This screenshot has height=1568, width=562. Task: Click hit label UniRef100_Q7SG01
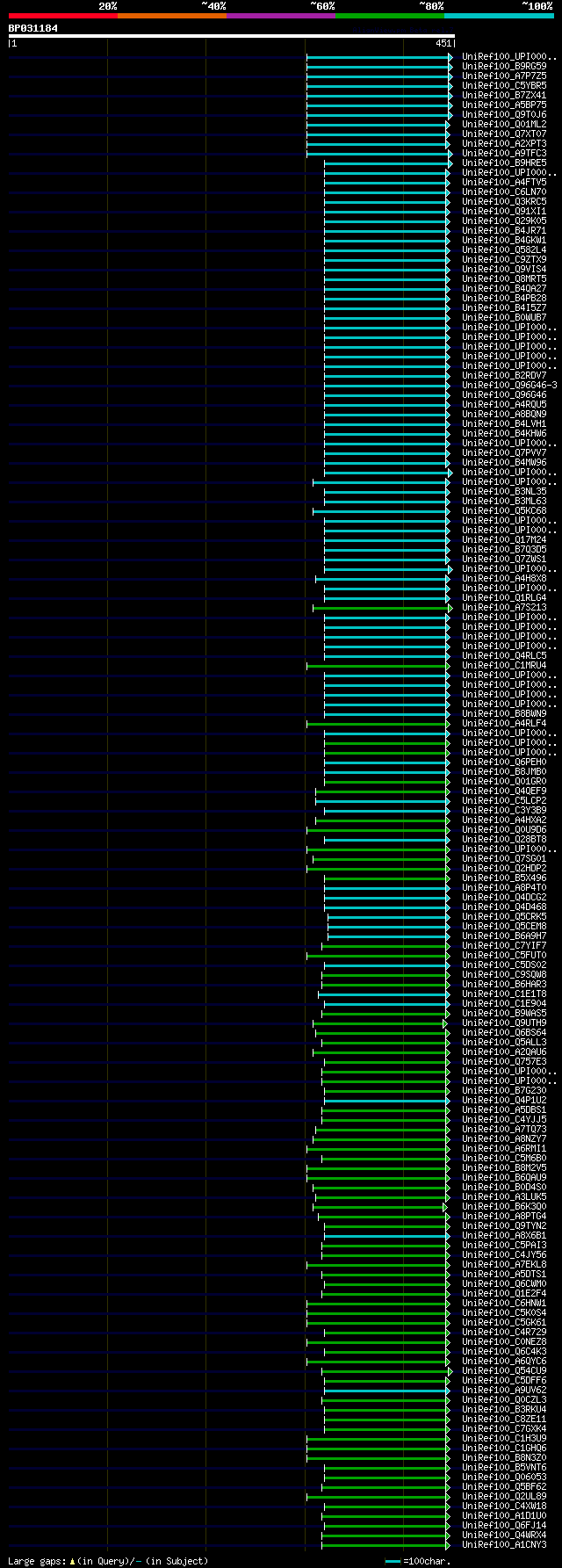click(504, 858)
